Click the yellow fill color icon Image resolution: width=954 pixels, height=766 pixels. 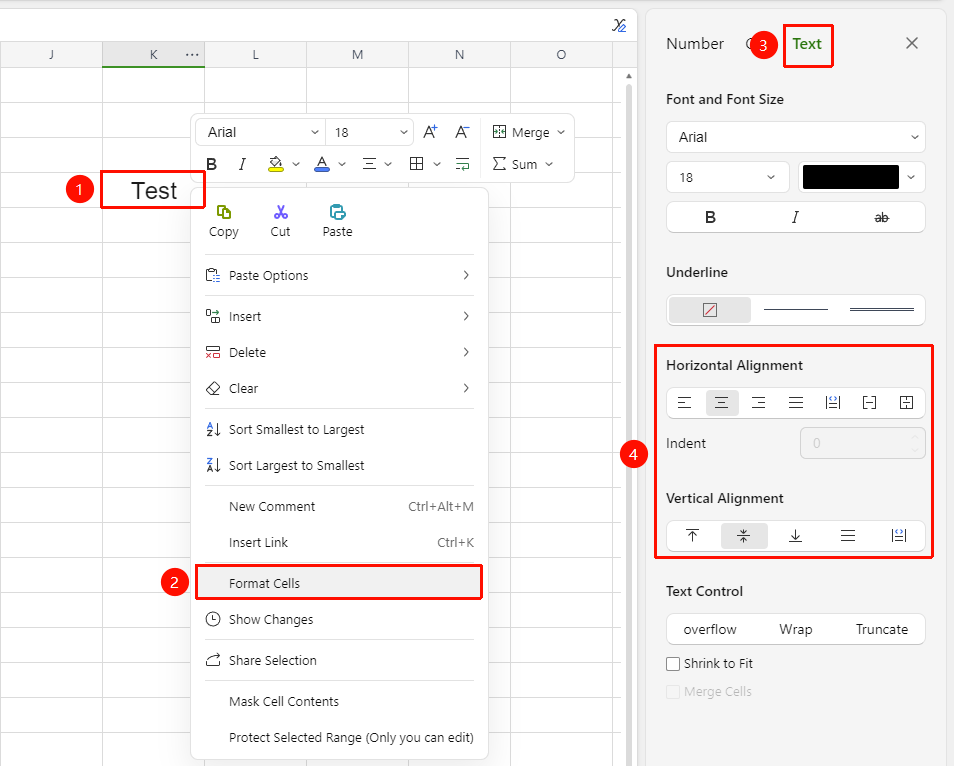pyautogui.click(x=276, y=164)
